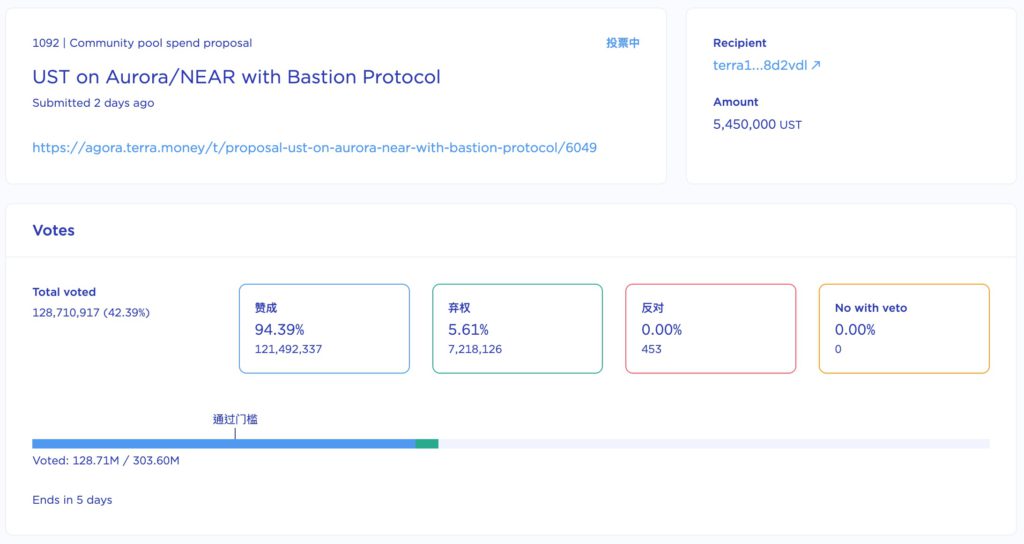The width and height of the screenshot is (1024, 544).
Task: Click the 投票中 status label
Action: 622,43
